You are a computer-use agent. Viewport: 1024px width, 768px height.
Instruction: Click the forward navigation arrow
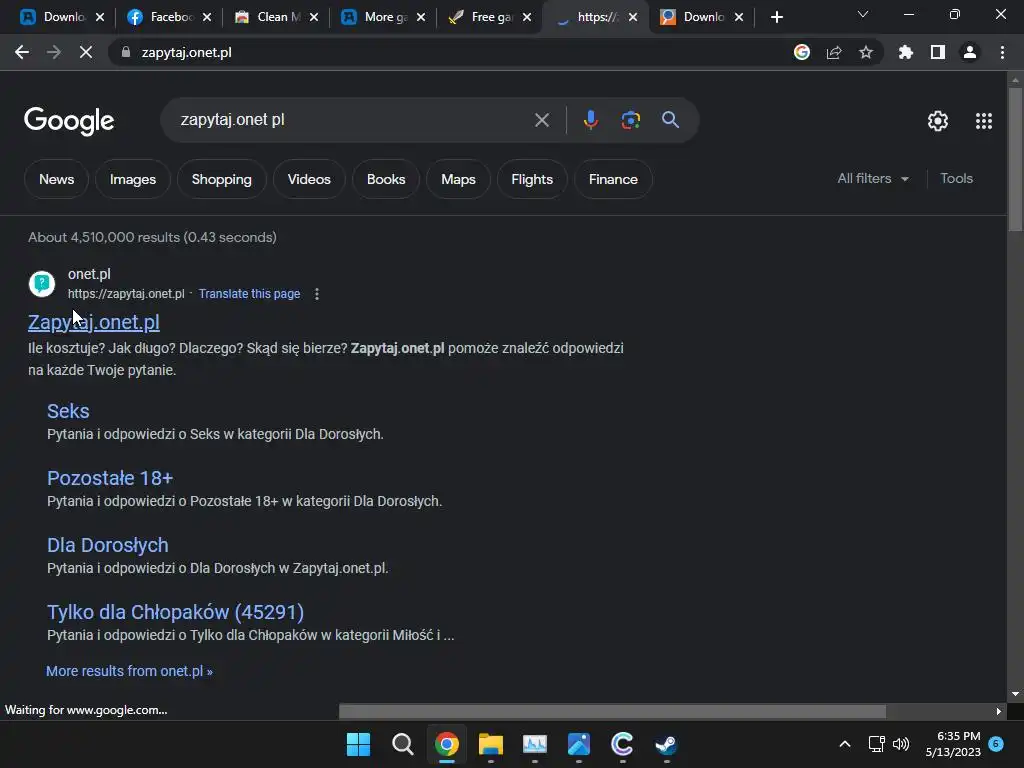tap(54, 52)
